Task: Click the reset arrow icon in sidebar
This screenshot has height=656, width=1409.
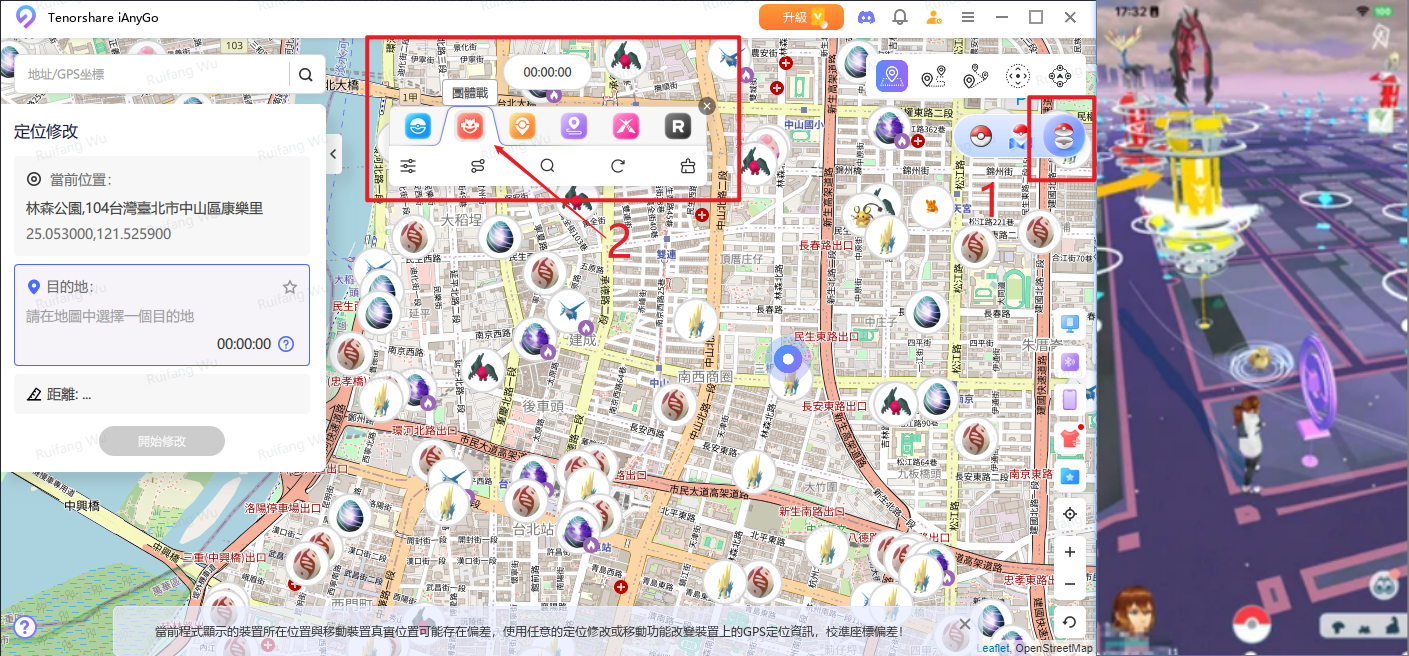Action: pos(1070,622)
